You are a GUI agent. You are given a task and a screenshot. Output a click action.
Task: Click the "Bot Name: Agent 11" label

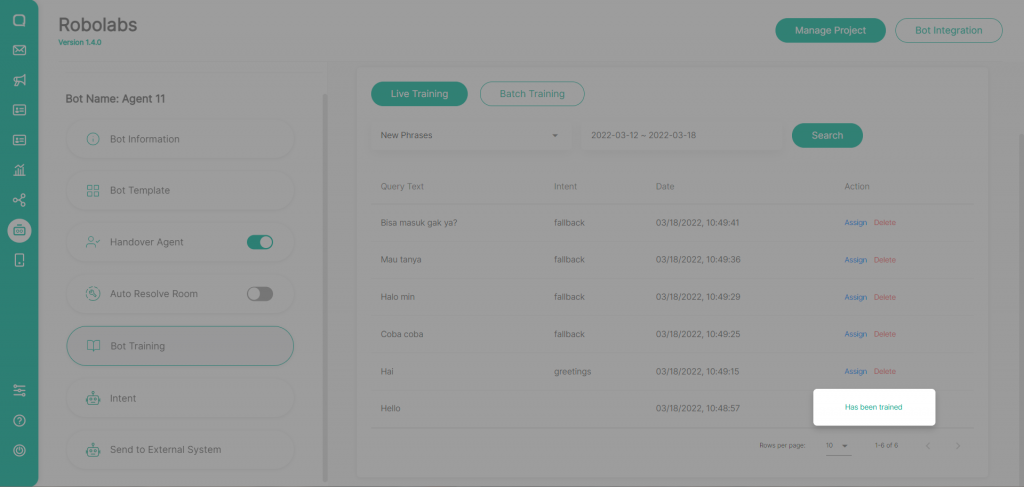tap(116, 99)
